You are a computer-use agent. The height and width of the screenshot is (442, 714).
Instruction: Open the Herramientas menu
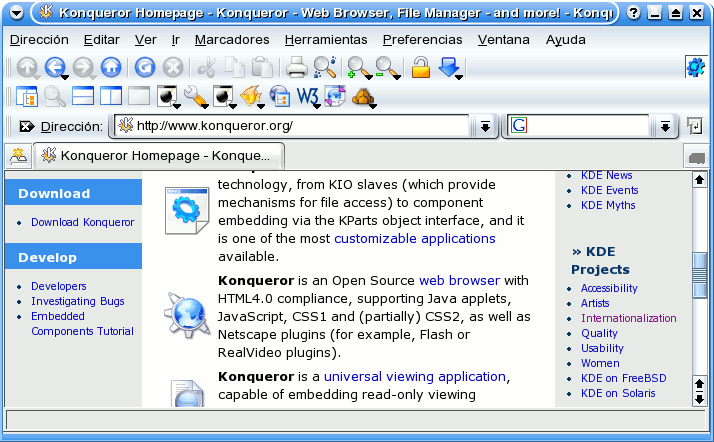pyautogui.click(x=326, y=40)
